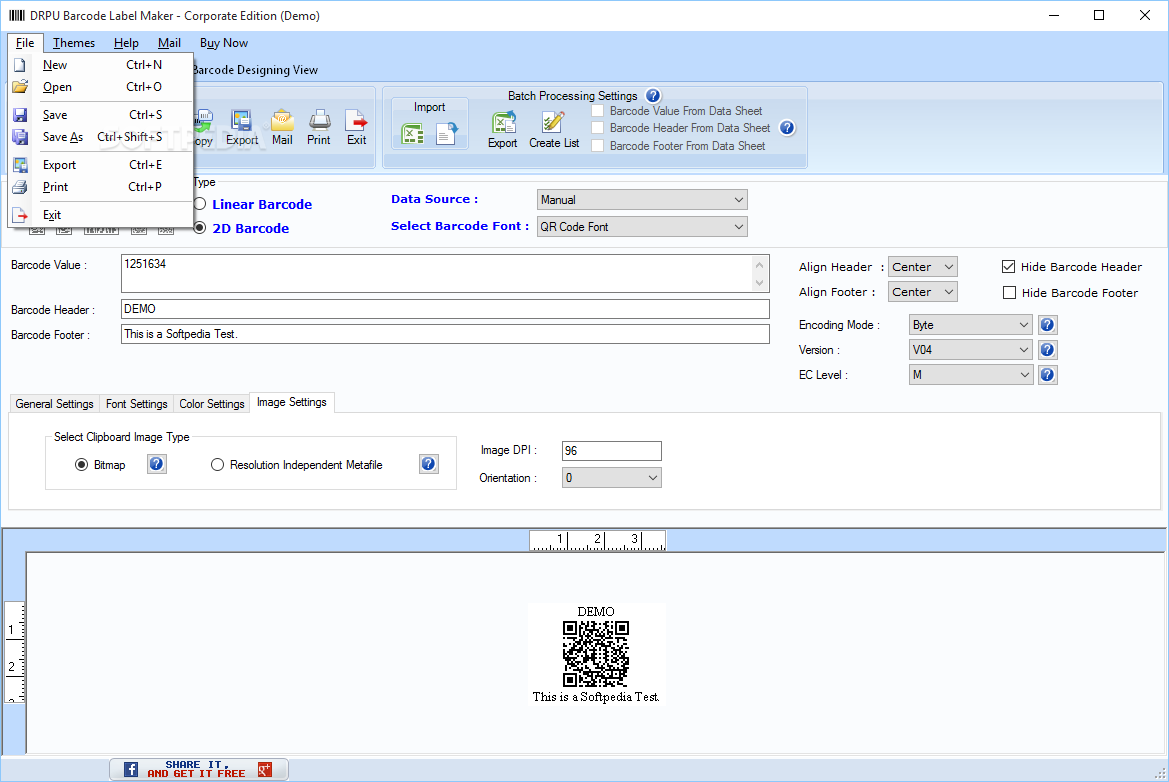1169x782 pixels.
Task: Click the Open folder icon in File menu
Action: pos(20,86)
